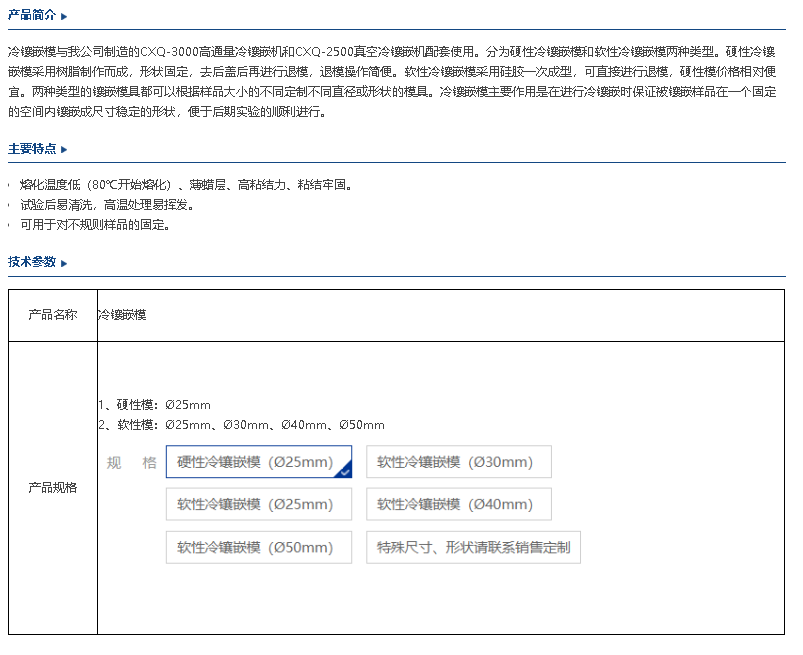Click the blue checkmark corner on selected spec
Screen dimensions: 803x655
(x=344, y=470)
